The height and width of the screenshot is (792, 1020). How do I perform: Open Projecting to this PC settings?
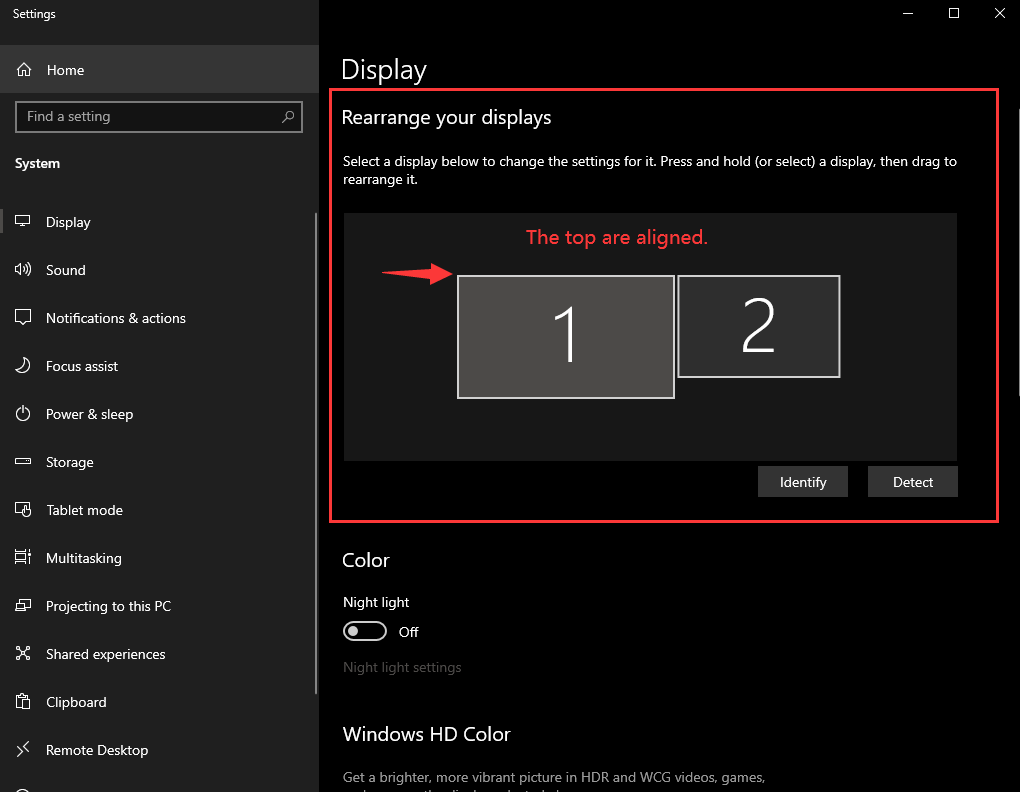pyautogui.click(x=22, y=606)
